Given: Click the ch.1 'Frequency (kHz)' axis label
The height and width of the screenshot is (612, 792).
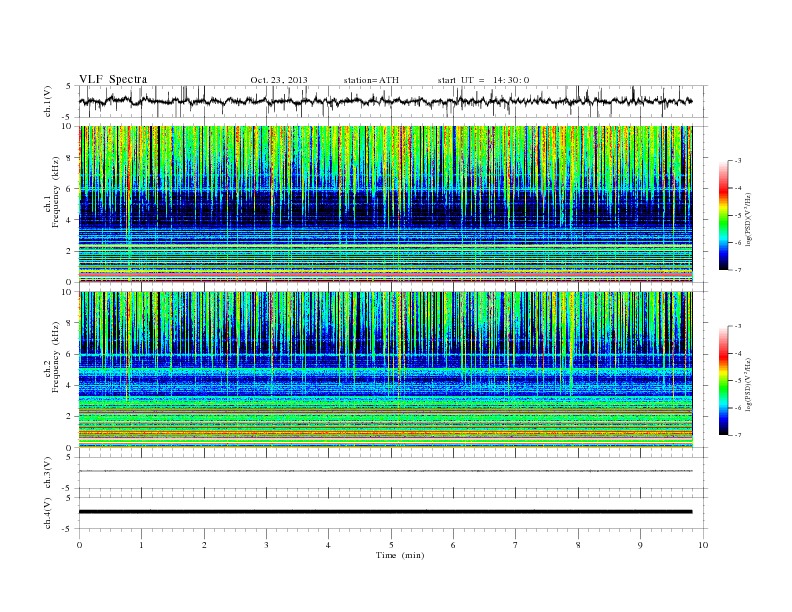Looking at the screenshot, I should tap(56, 192).
